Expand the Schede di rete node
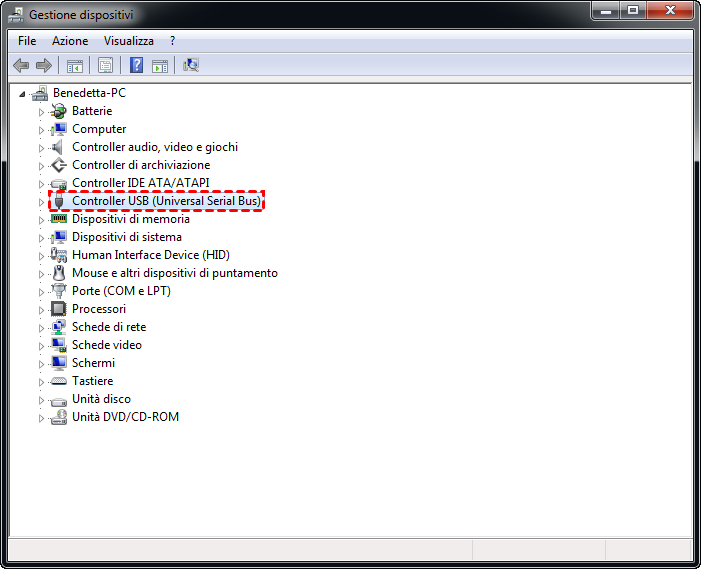 [41, 328]
